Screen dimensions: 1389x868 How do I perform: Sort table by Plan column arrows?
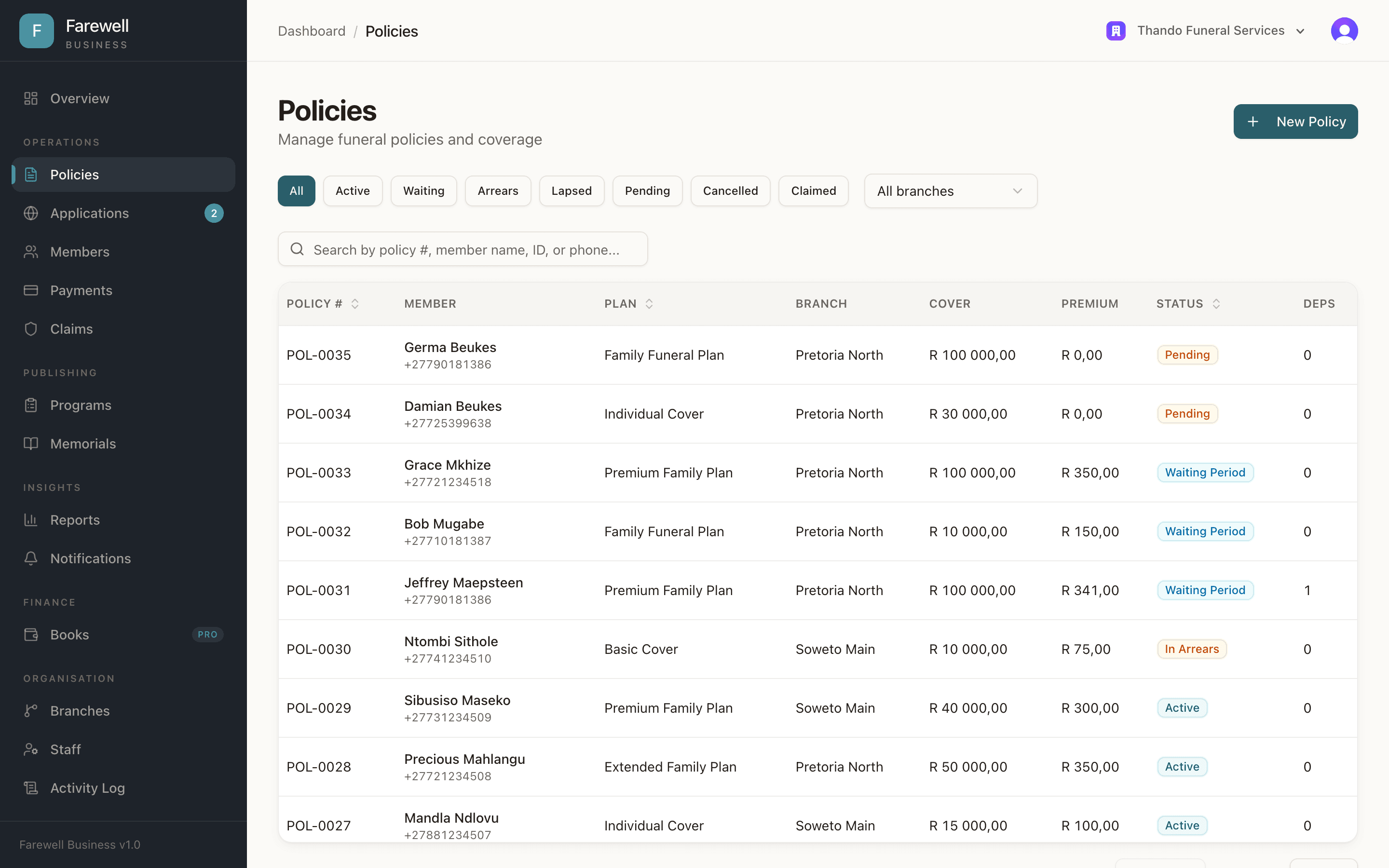[649, 304]
